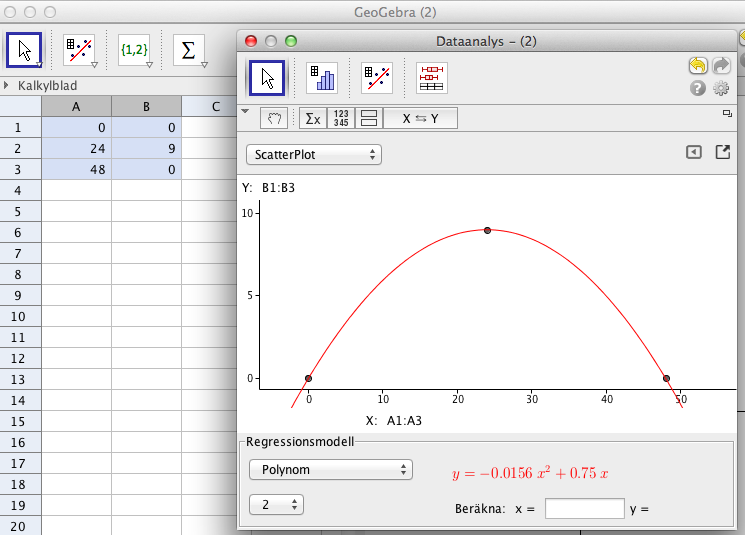Show plot options panel arrow icon
The height and width of the screenshot is (535, 745).
coord(694,152)
